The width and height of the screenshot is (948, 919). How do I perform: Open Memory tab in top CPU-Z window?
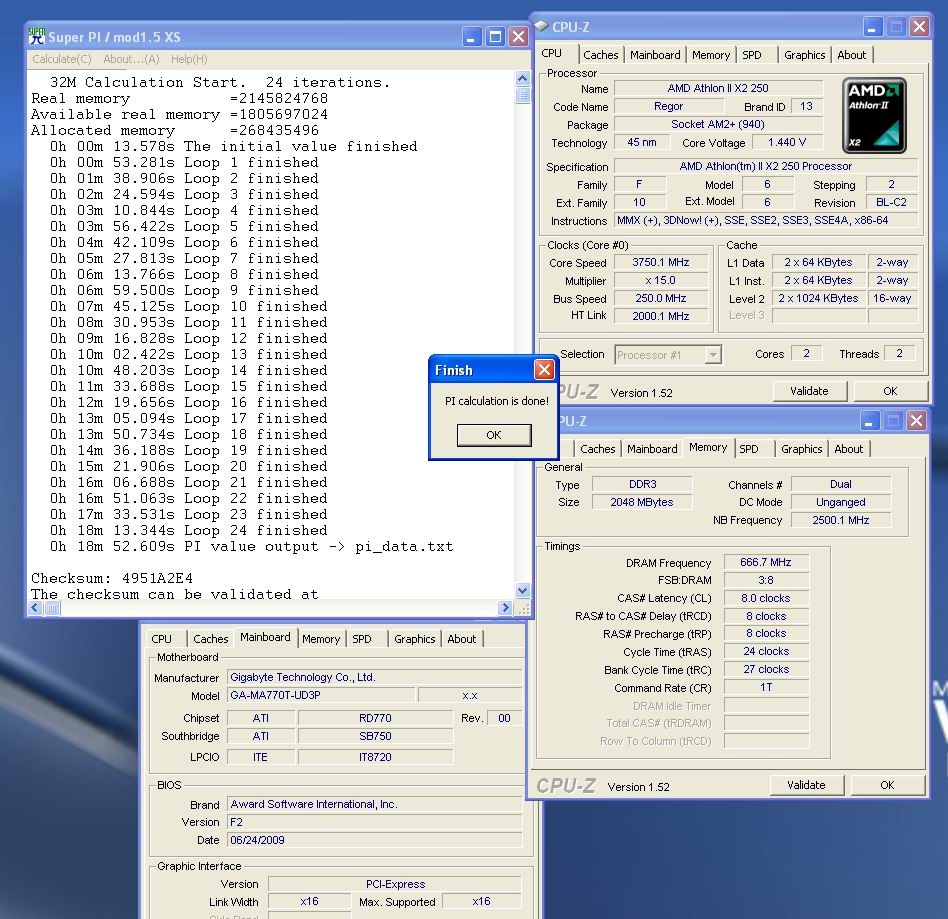[x=710, y=55]
